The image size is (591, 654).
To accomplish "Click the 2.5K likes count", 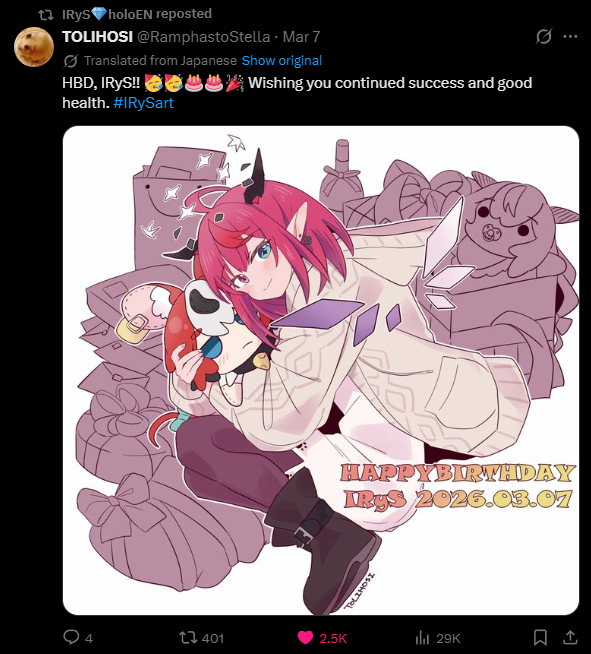I will pos(333,638).
